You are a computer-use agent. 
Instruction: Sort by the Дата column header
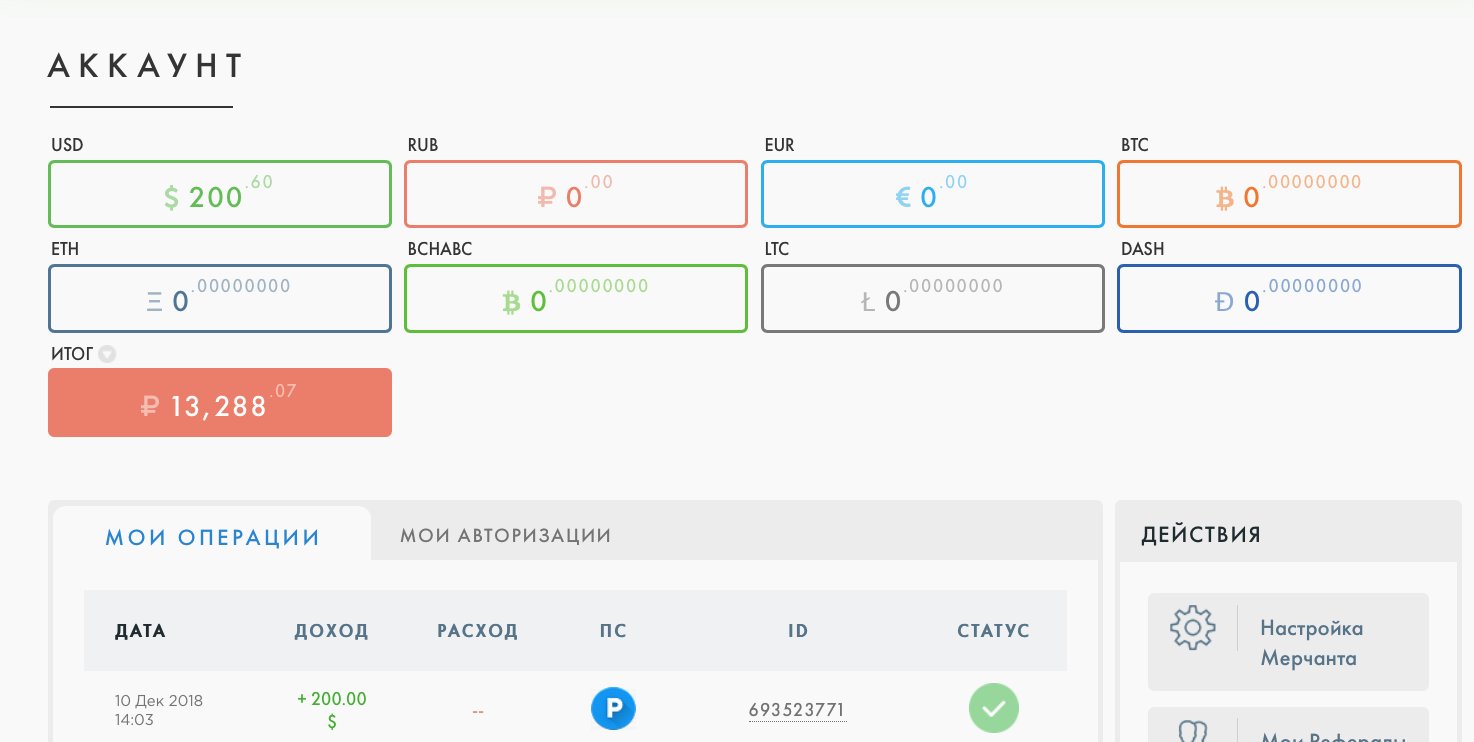[141, 631]
